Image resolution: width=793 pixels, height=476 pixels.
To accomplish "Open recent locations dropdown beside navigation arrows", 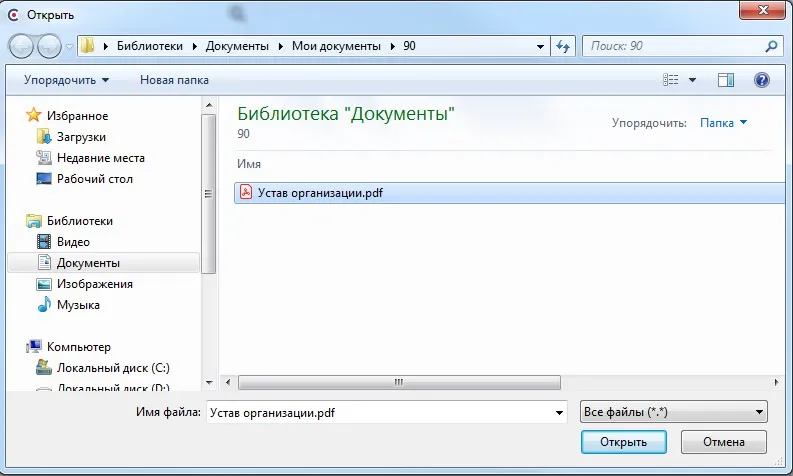I will tap(69, 47).
